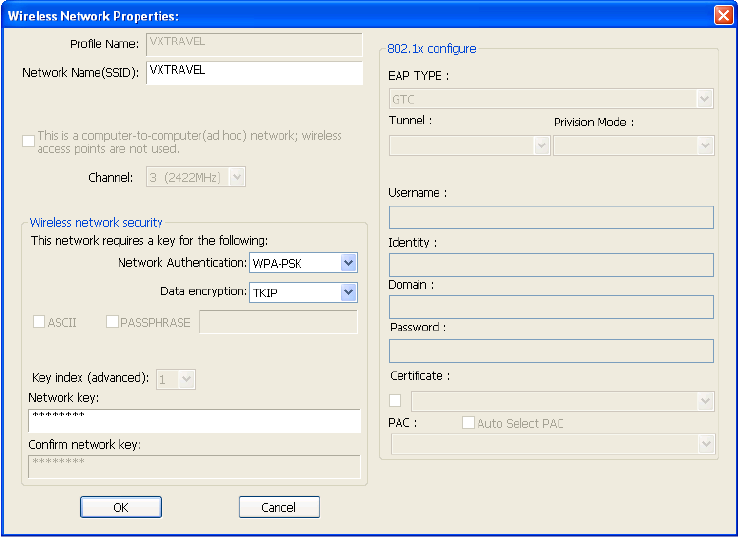The height and width of the screenshot is (537, 738).
Task: Open the Channel dropdown
Action: click(x=237, y=177)
